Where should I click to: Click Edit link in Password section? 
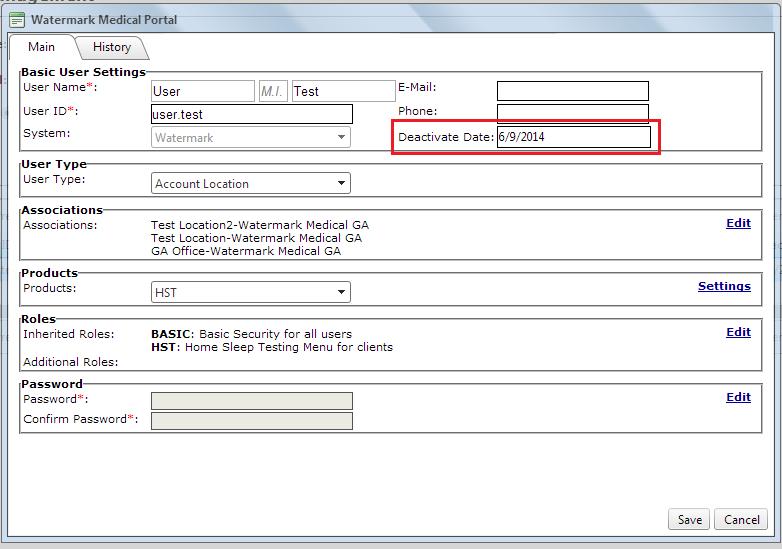738,397
